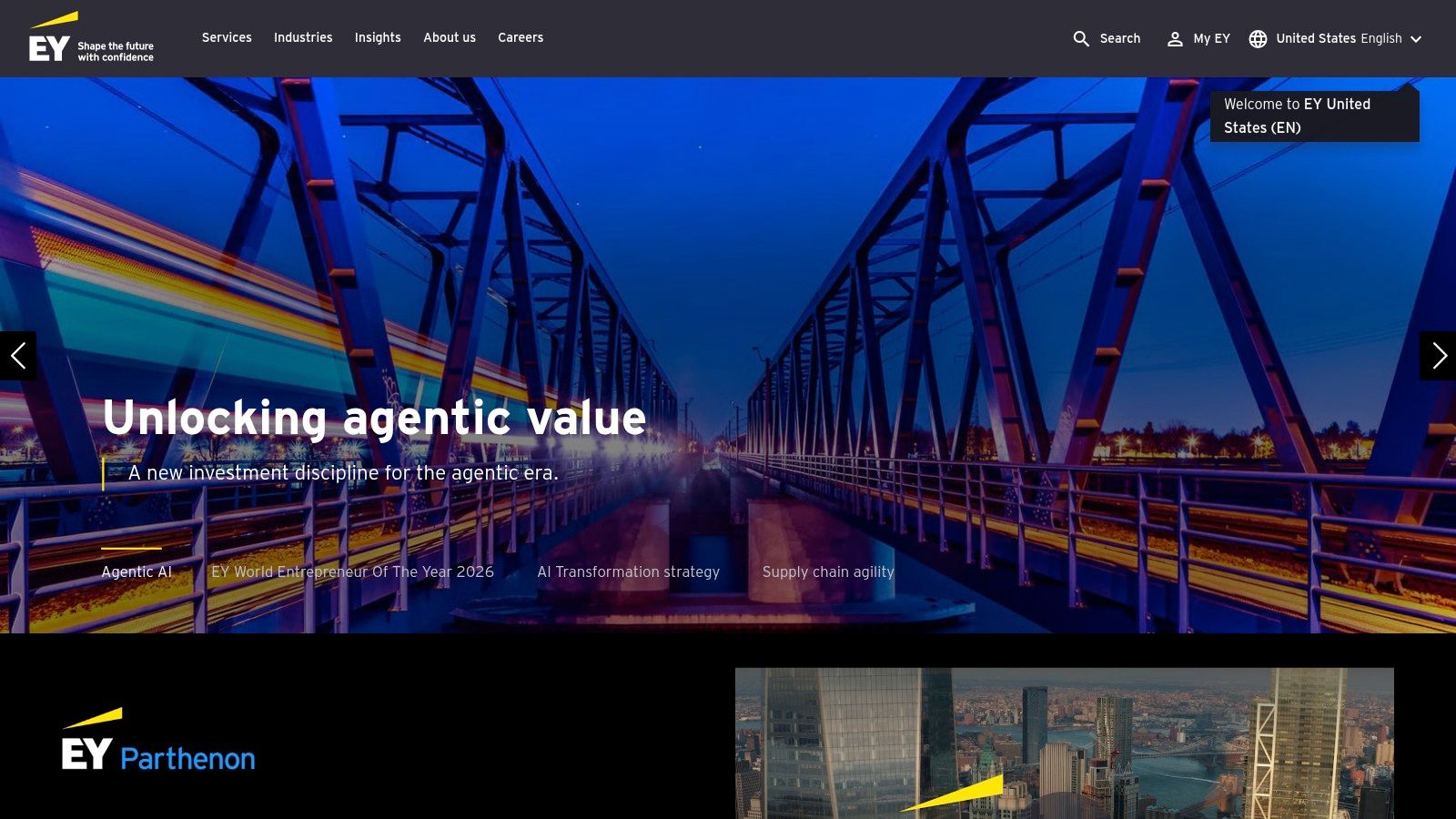Open the My EY link
This screenshot has width=1456, height=819.
[1211, 38]
